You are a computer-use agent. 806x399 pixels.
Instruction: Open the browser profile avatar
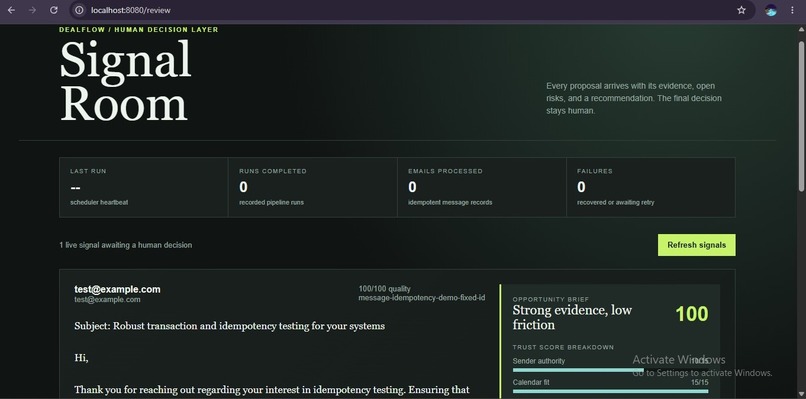click(x=770, y=10)
